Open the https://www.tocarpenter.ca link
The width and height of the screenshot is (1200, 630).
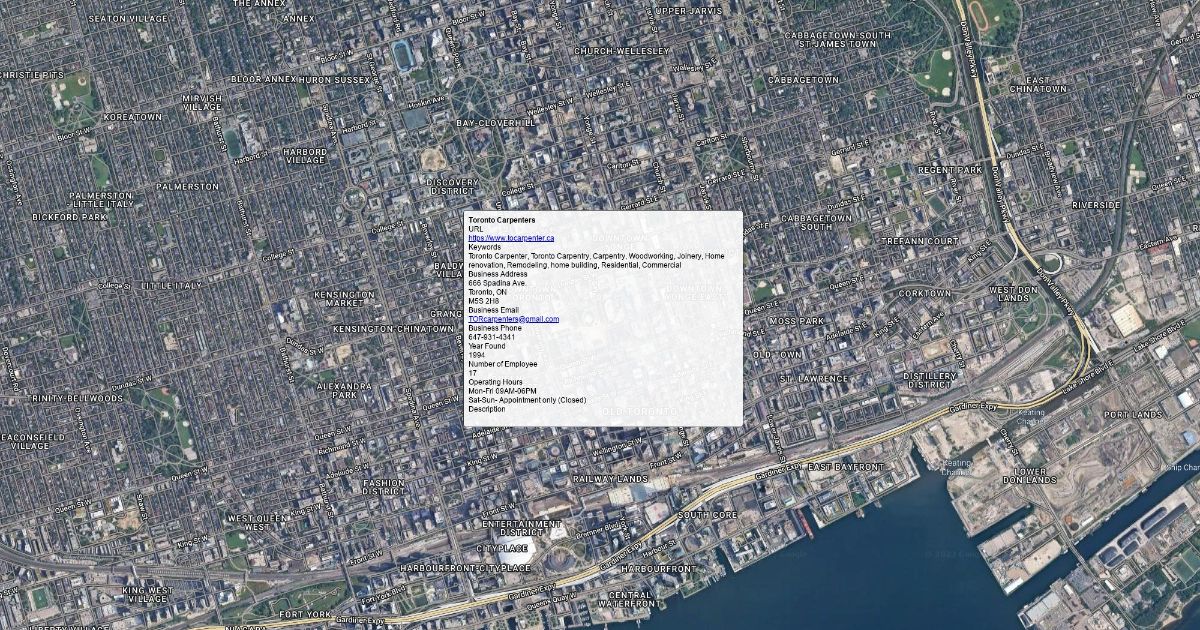(x=510, y=238)
